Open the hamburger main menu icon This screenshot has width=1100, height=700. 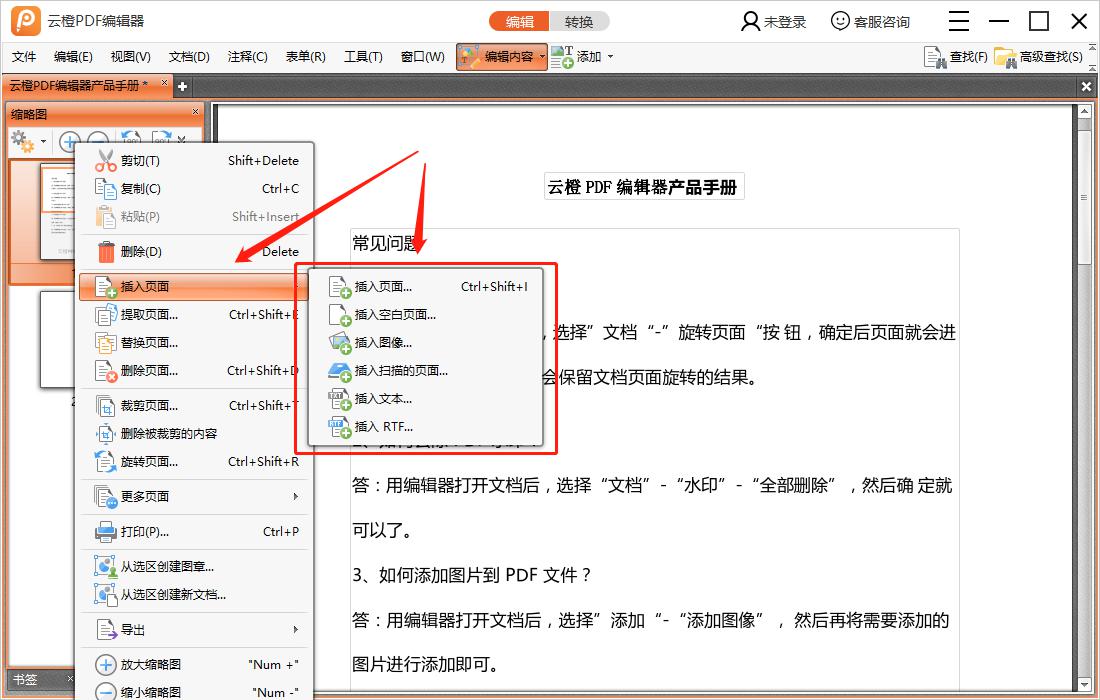click(957, 20)
